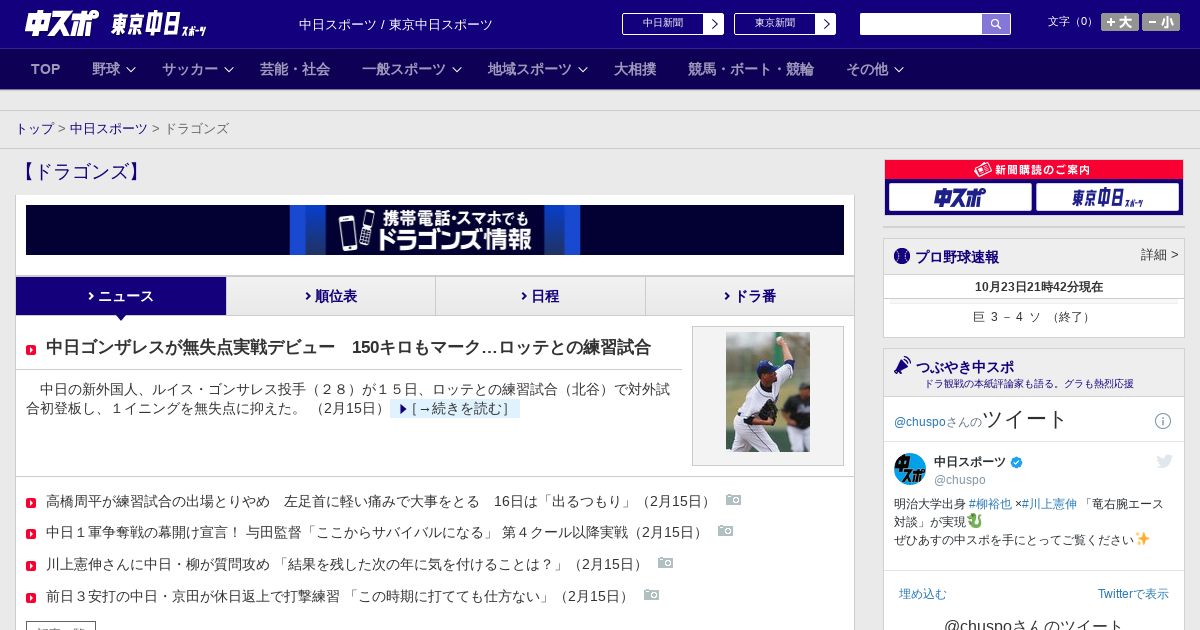
Task: Open 競馬・ボート・競輪 section
Action: pos(751,69)
